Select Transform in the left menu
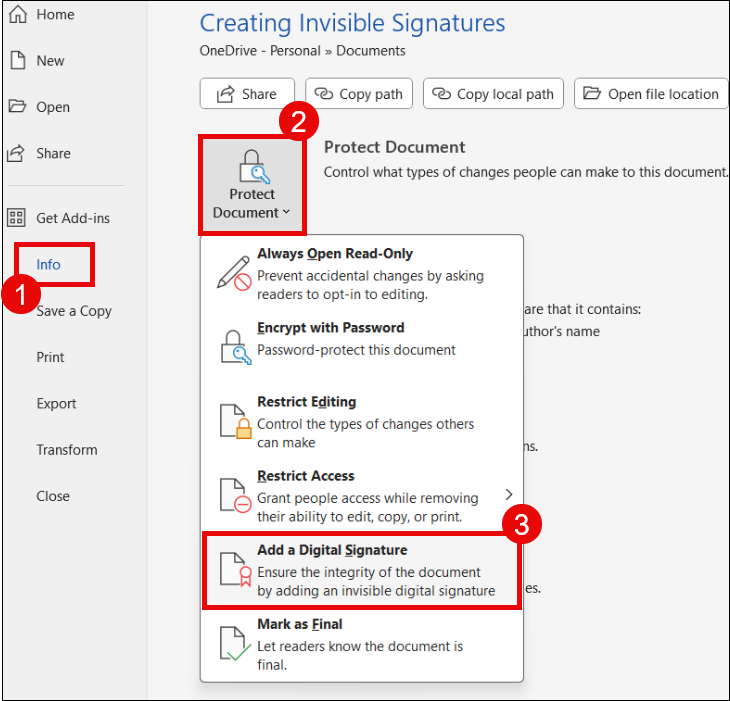 tap(67, 450)
